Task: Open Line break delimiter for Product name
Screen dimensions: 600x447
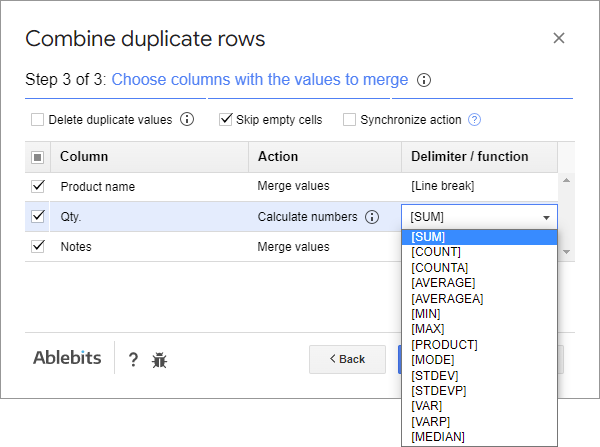Action: 478,186
